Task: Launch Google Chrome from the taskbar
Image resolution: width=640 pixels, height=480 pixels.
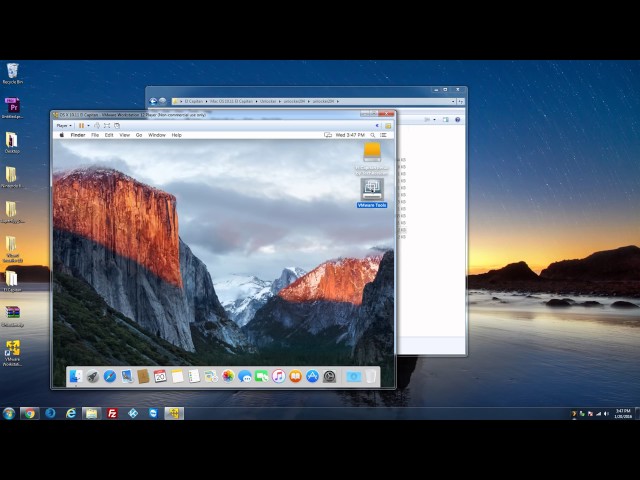Action: click(29, 413)
